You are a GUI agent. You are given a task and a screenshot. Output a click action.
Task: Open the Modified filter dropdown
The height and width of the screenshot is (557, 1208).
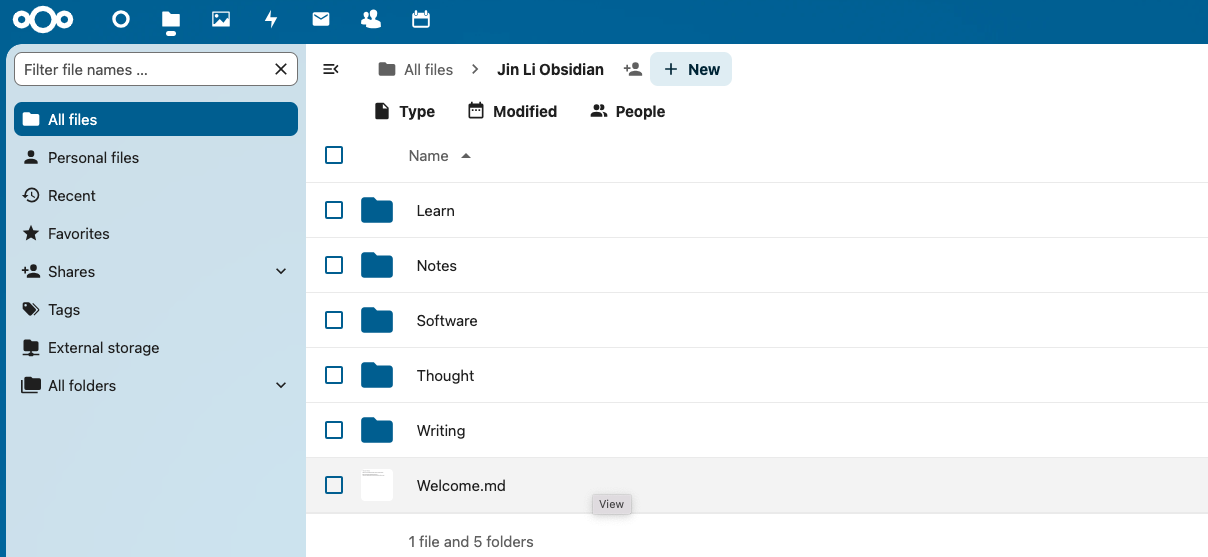point(512,111)
